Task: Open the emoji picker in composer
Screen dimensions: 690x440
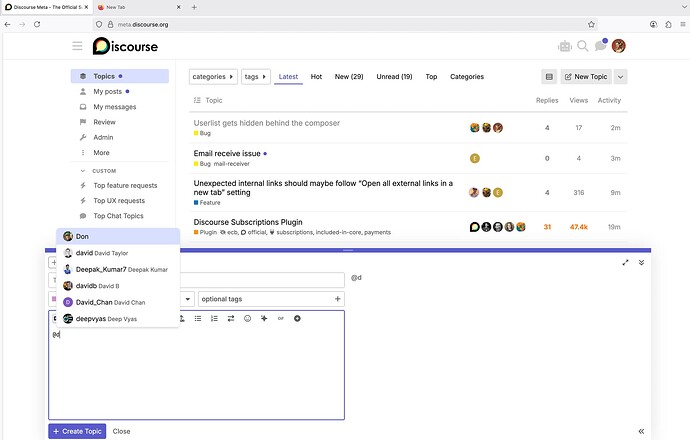Action: click(247, 318)
